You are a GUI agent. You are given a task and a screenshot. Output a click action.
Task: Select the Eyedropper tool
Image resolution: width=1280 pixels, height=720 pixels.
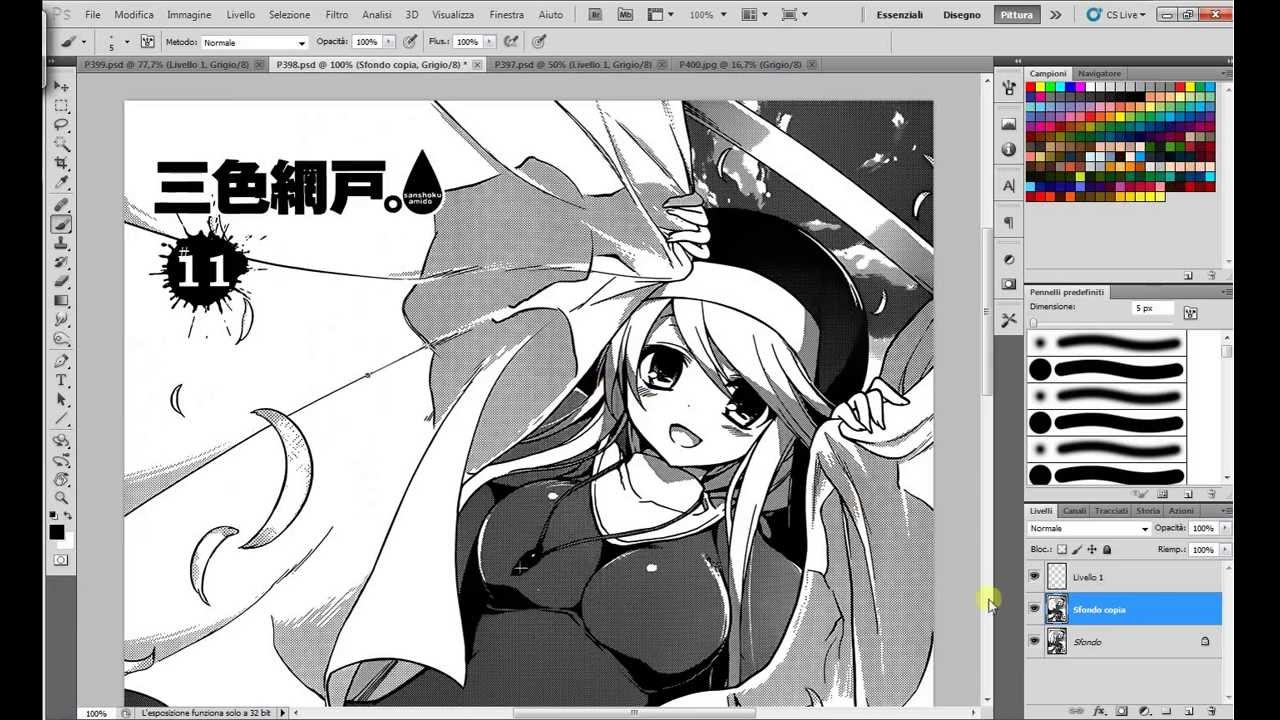tap(61, 182)
